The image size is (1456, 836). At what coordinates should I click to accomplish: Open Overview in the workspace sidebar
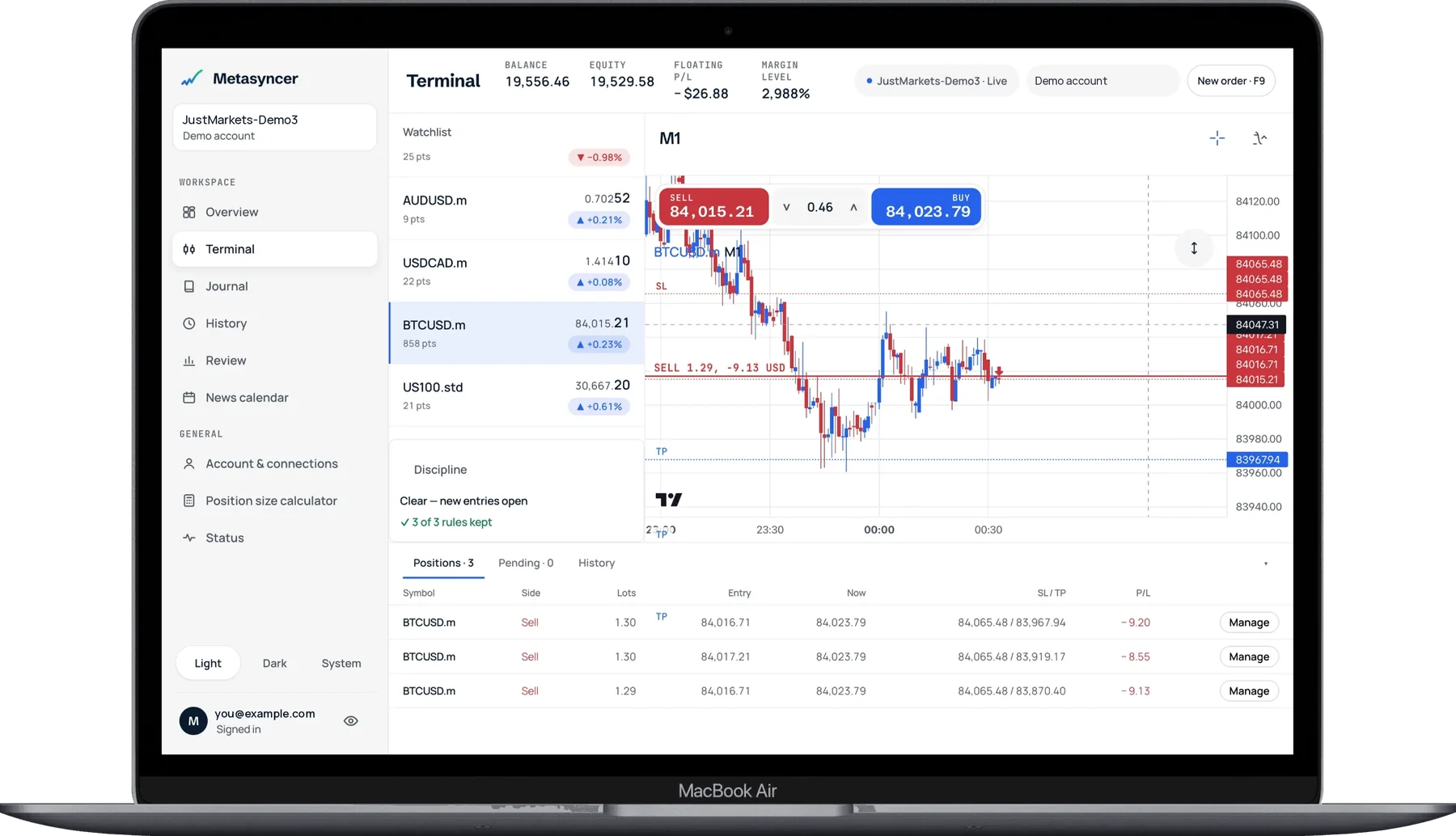click(274, 212)
